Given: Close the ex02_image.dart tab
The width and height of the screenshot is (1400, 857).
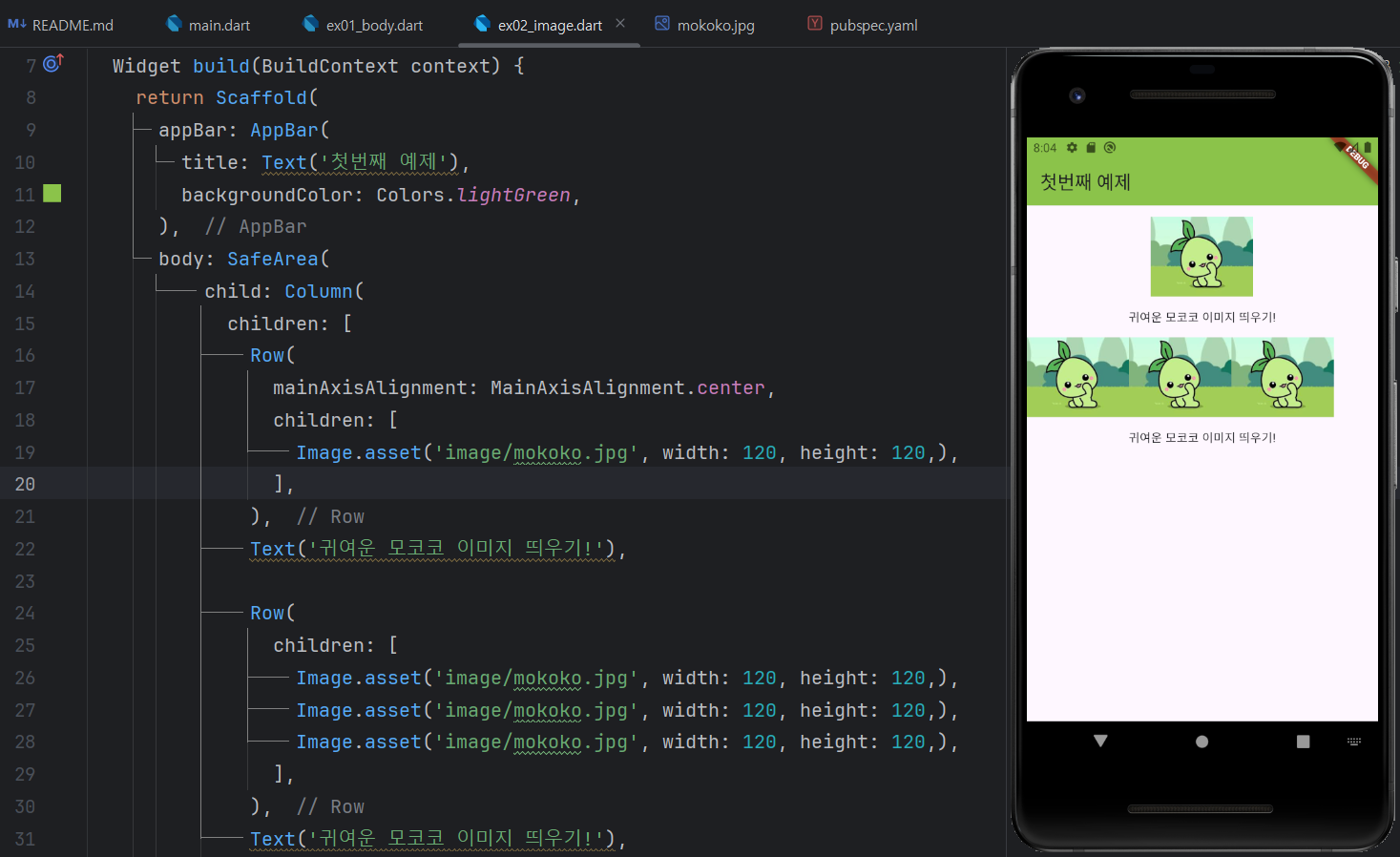Looking at the screenshot, I should coord(620,24).
